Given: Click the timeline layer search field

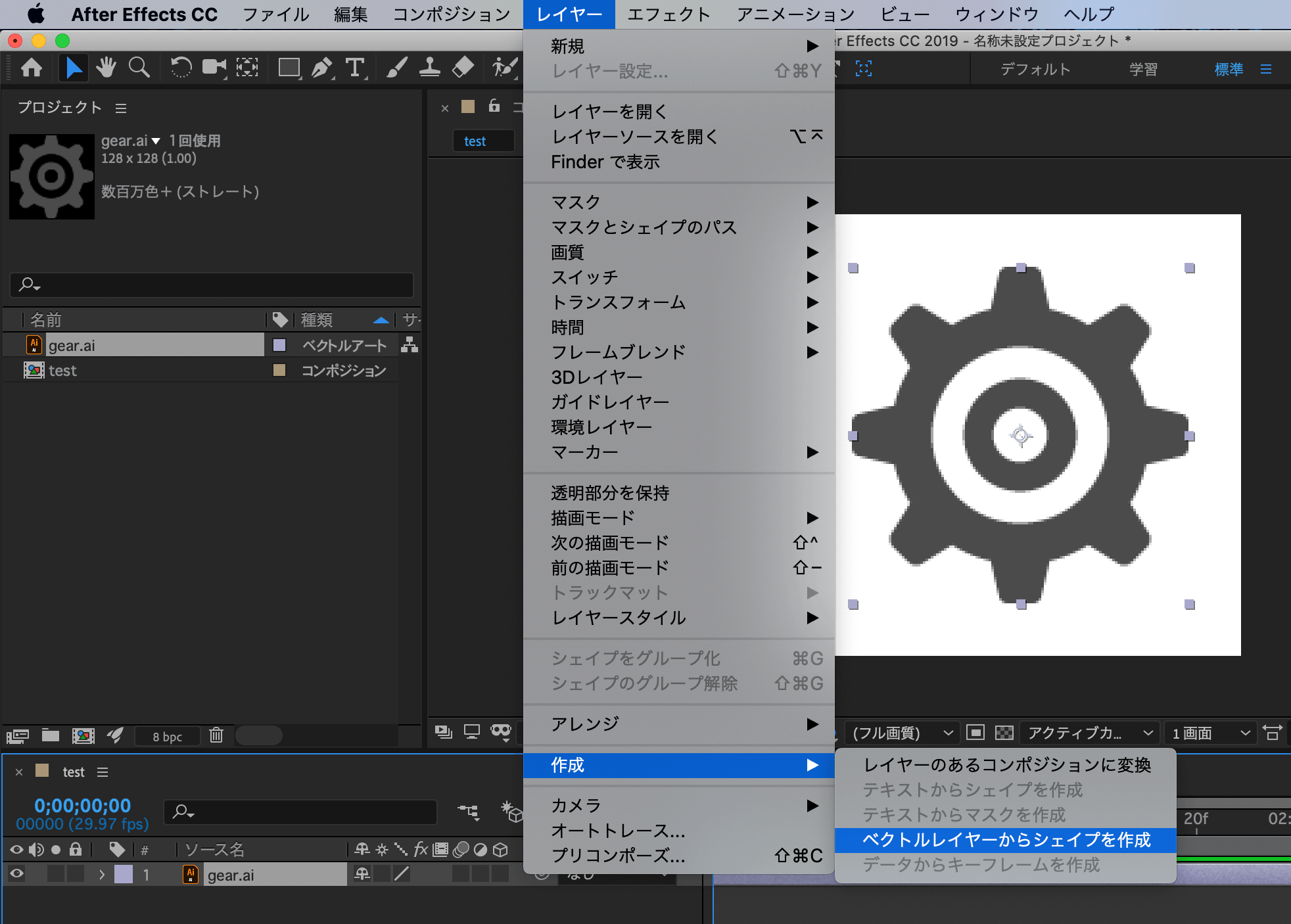Looking at the screenshot, I should (300, 812).
